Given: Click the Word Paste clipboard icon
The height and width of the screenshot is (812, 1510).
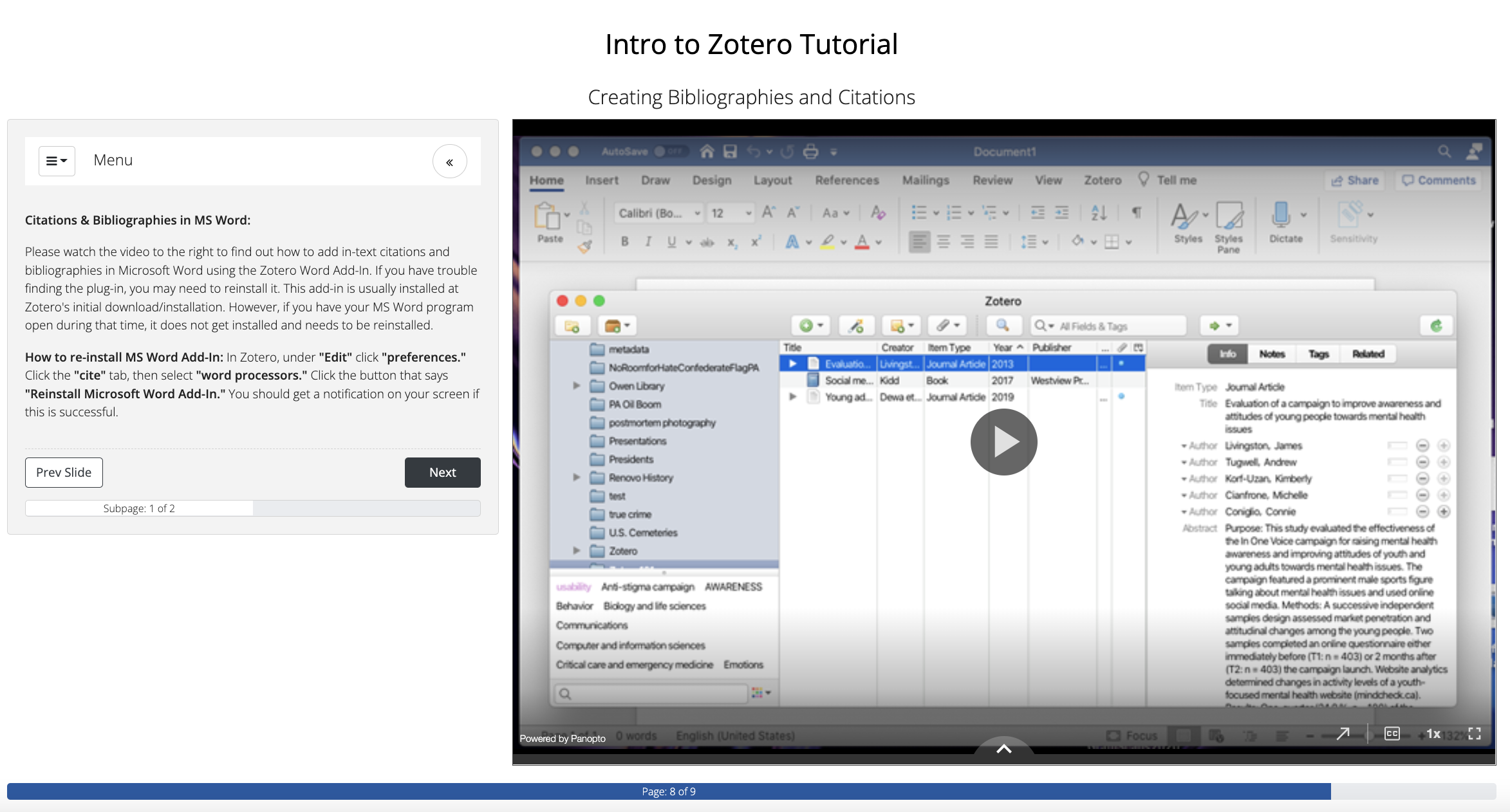Looking at the screenshot, I should (548, 217).
